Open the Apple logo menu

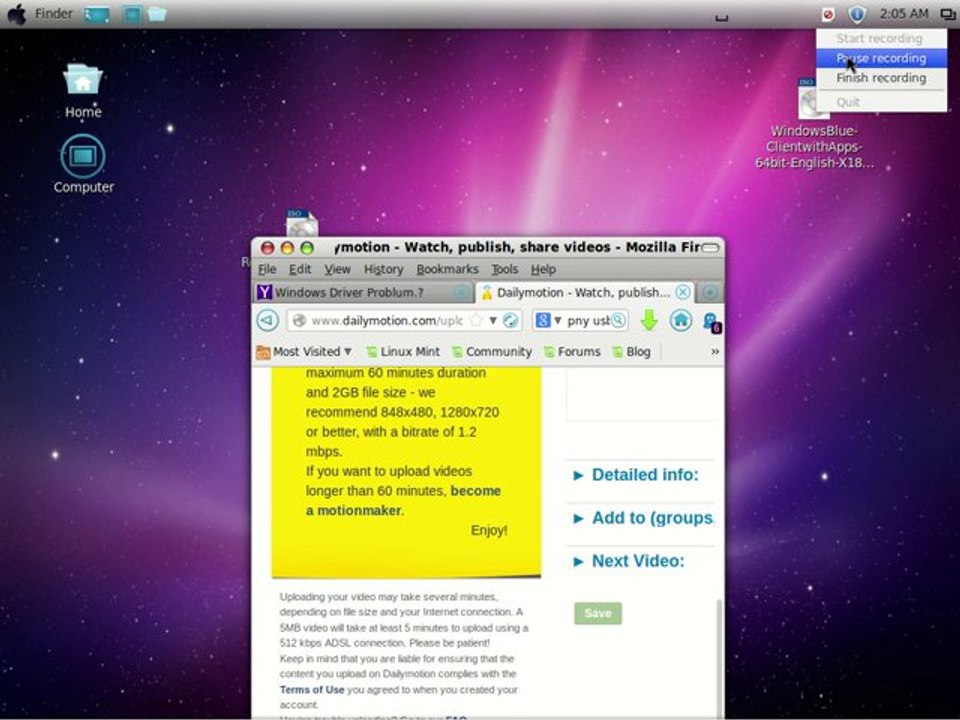17,13
